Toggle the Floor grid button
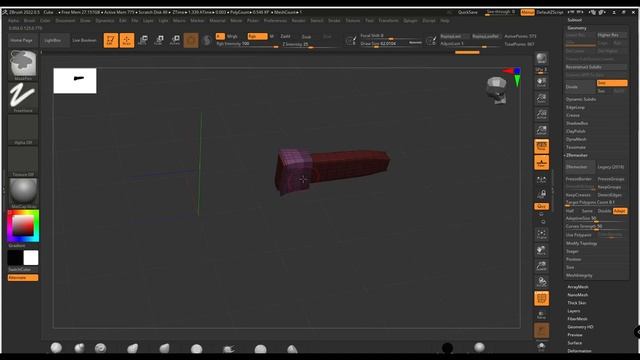The width and height of the screenshot is (640, 360). point(542,163)
